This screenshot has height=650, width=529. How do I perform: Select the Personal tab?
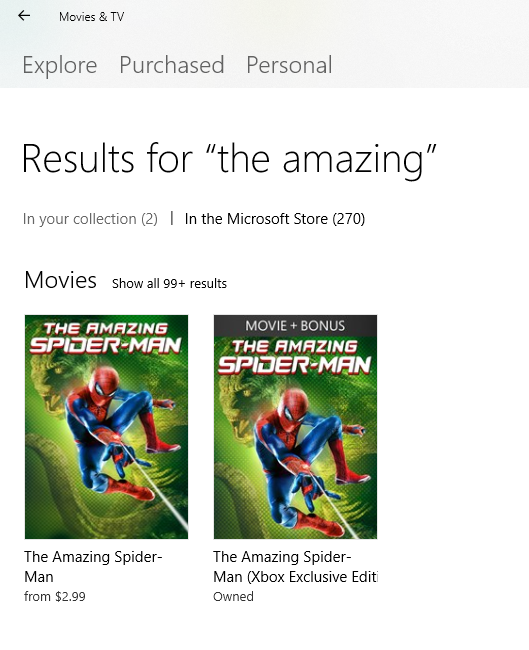[x=289, y=65]
